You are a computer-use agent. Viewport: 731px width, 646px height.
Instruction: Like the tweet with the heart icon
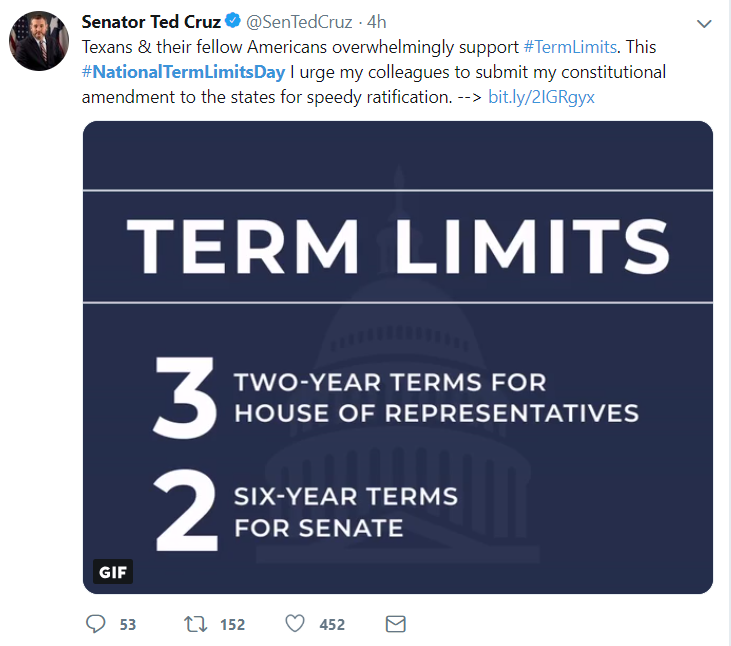pos(295,624)
